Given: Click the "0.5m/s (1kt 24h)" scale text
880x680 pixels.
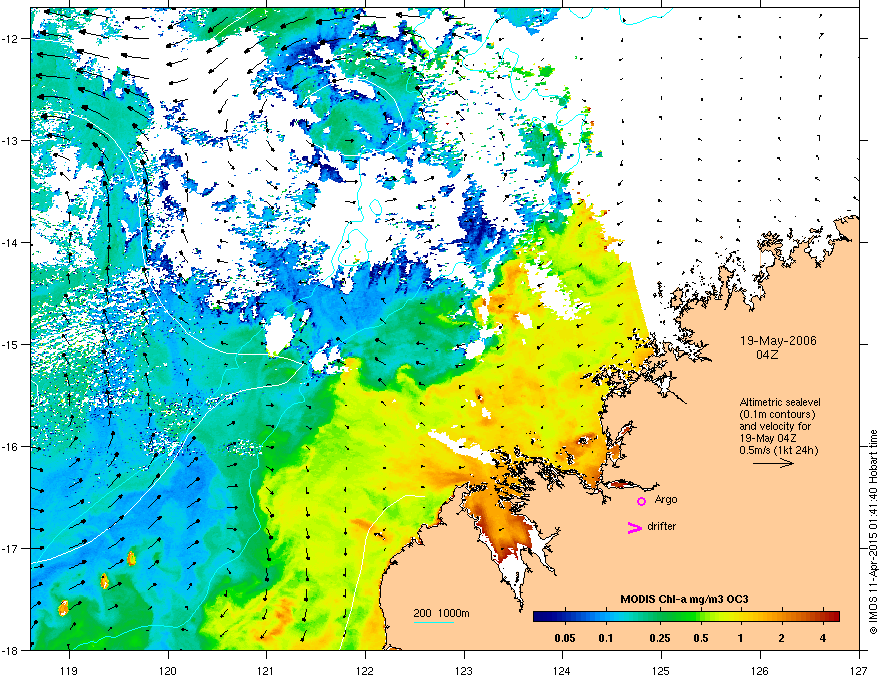Looking at the screenshot, I should (x=778, y=450).
